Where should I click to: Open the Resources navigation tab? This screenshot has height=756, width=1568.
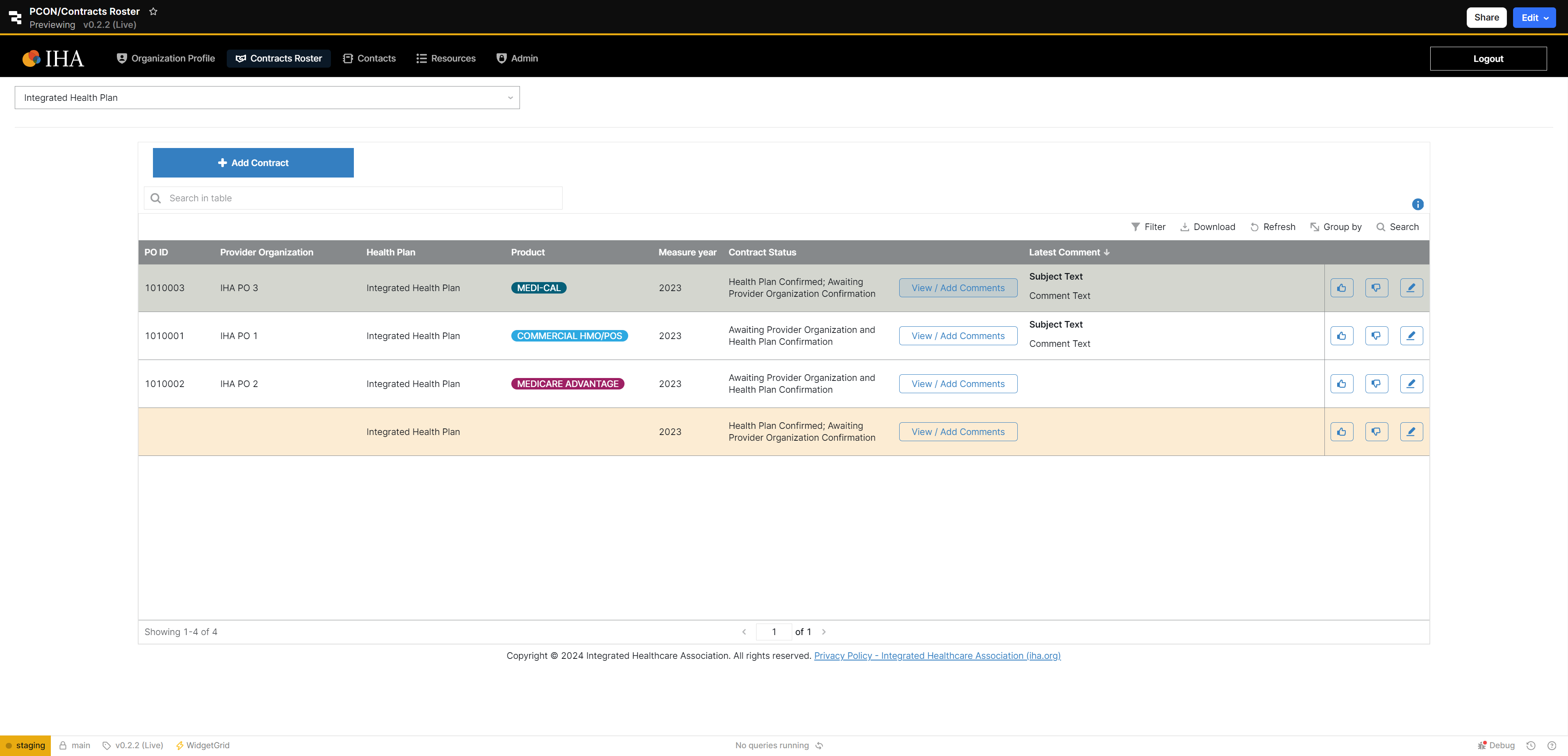pyautogui.click(x=446, y=59)
